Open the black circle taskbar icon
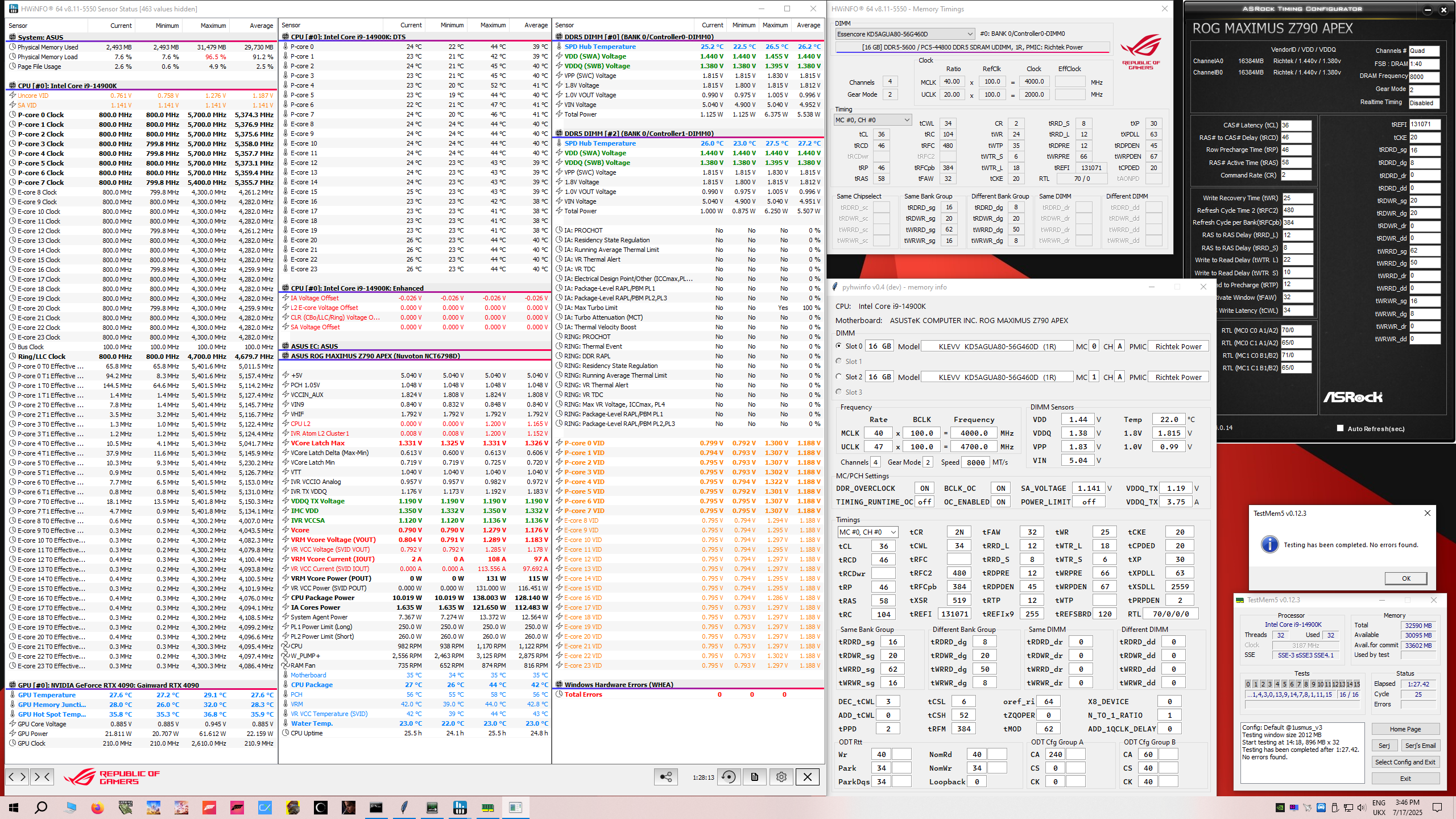 click(x=321, y=808)
